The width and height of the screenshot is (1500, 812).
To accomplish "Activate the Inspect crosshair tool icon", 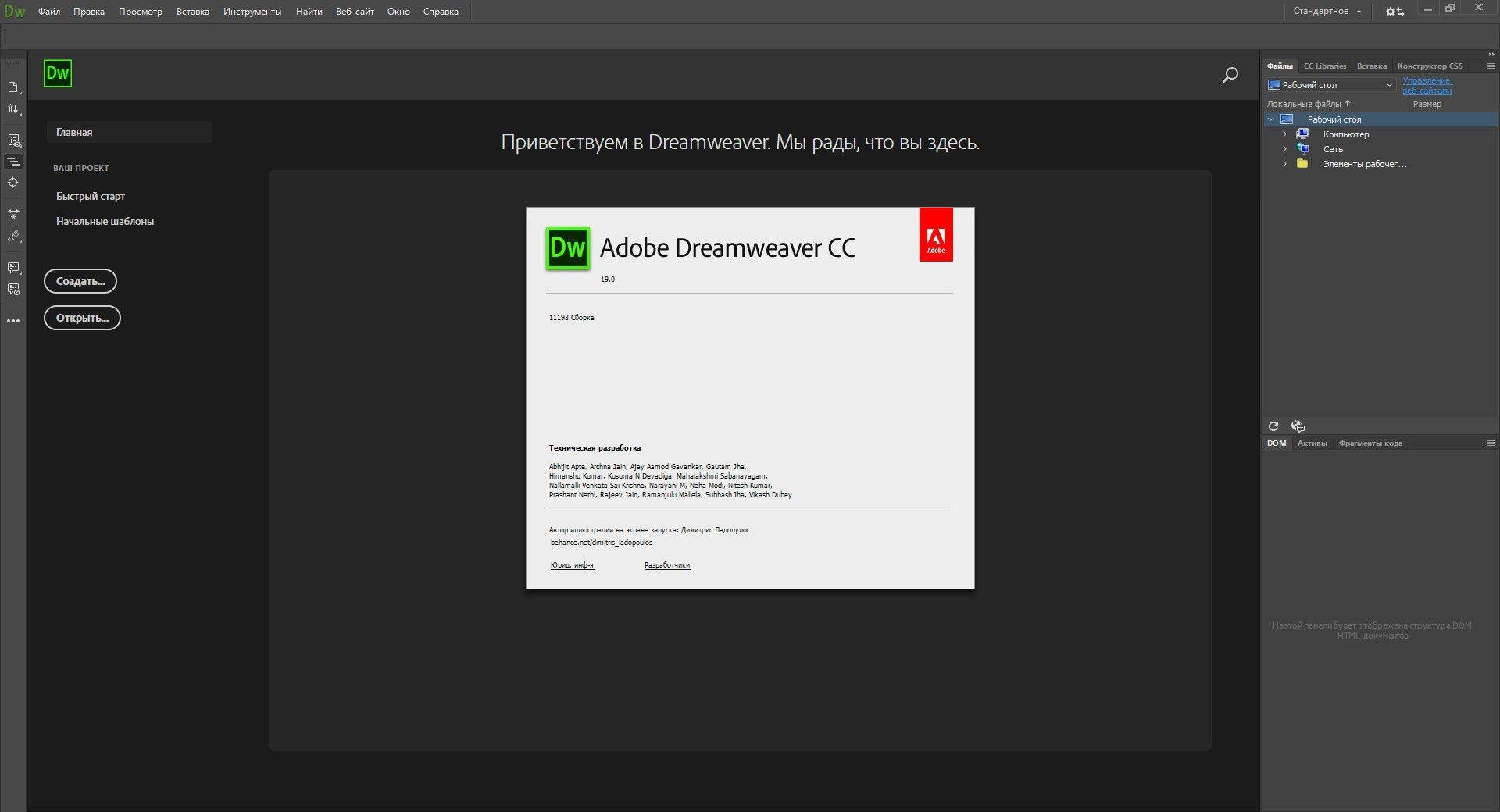I will tap(13, 183).
